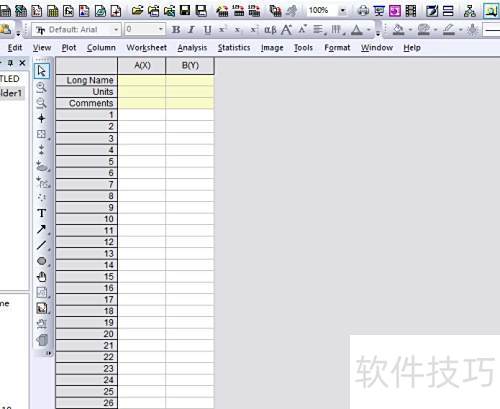Viewport: 500px width, 409px height.
Task: Select the Text tool
Action: click(x=42, y=213)
